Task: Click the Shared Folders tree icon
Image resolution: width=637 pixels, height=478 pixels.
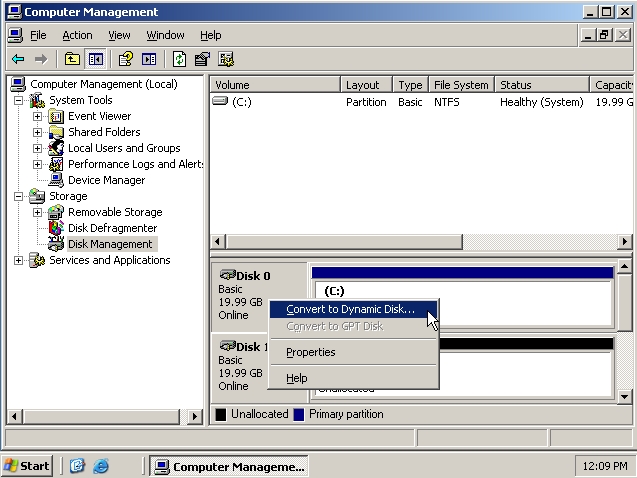Action: click(56, 132)
